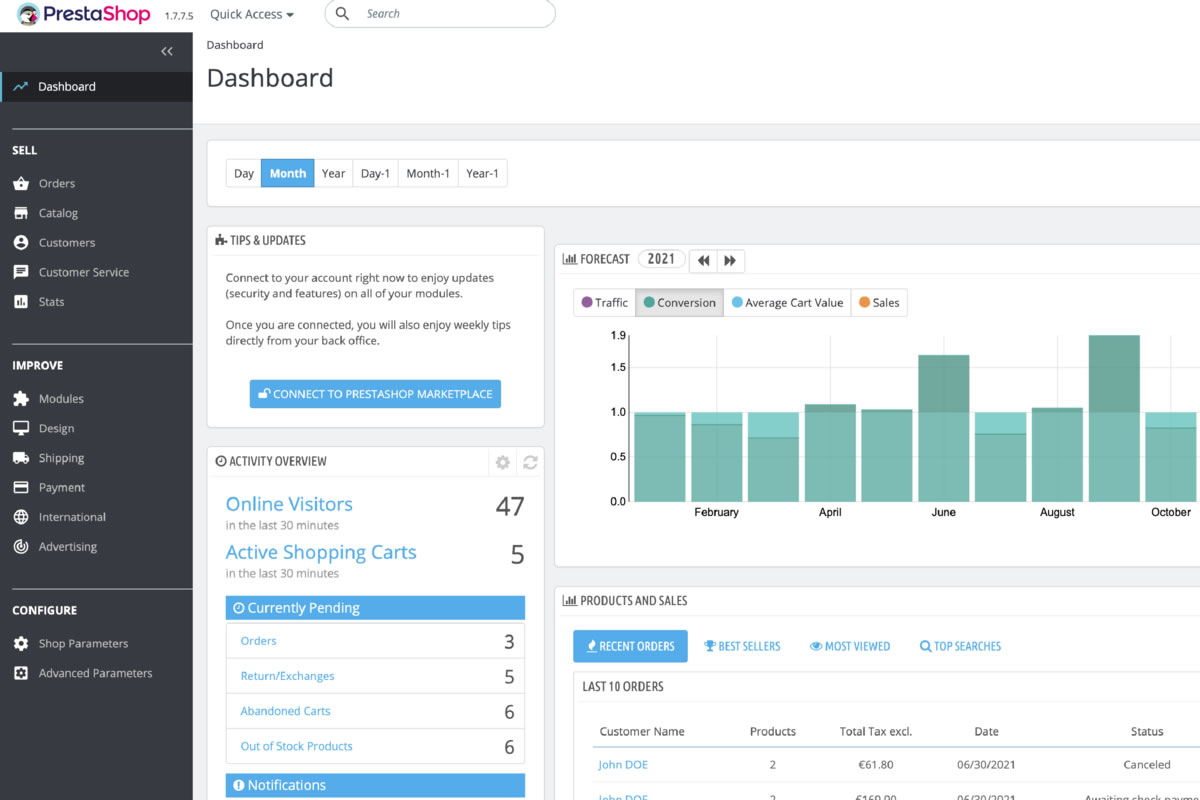1200x800 pixels.
Task: Click Connect to PrestaShop Marketplace button
Action: click(x=375, y=394)
